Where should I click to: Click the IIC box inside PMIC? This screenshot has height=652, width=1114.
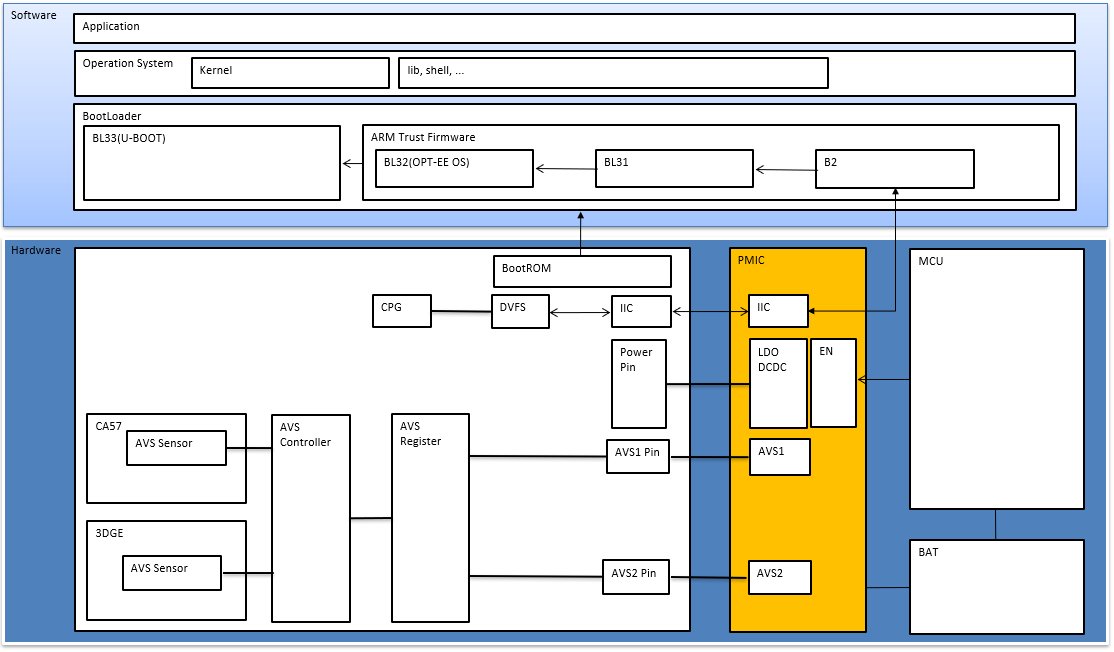[x=779, y=310]
